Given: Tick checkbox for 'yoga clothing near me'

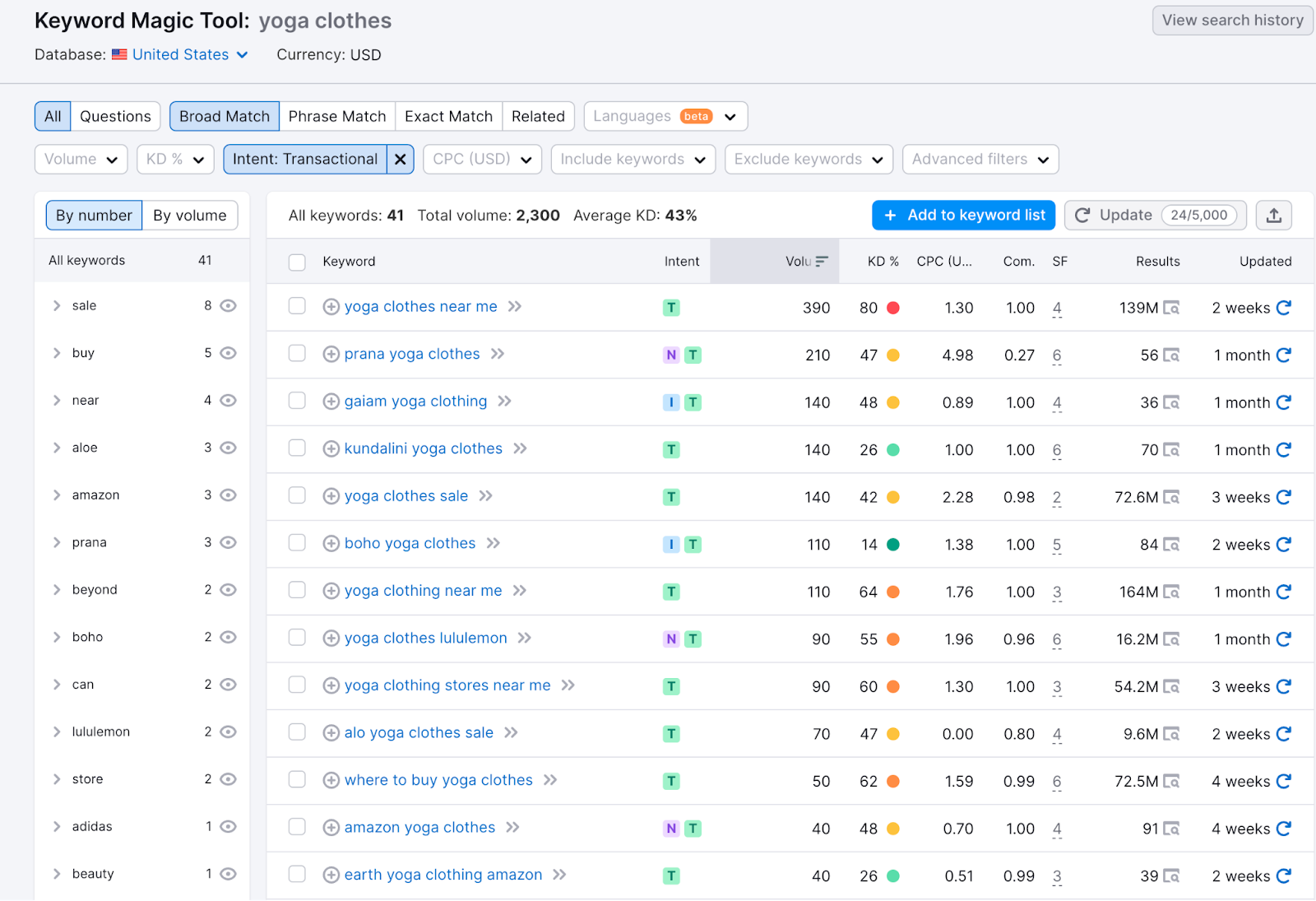Looking at the screenshot, I should pyautogui.click(x=297, y=590).
